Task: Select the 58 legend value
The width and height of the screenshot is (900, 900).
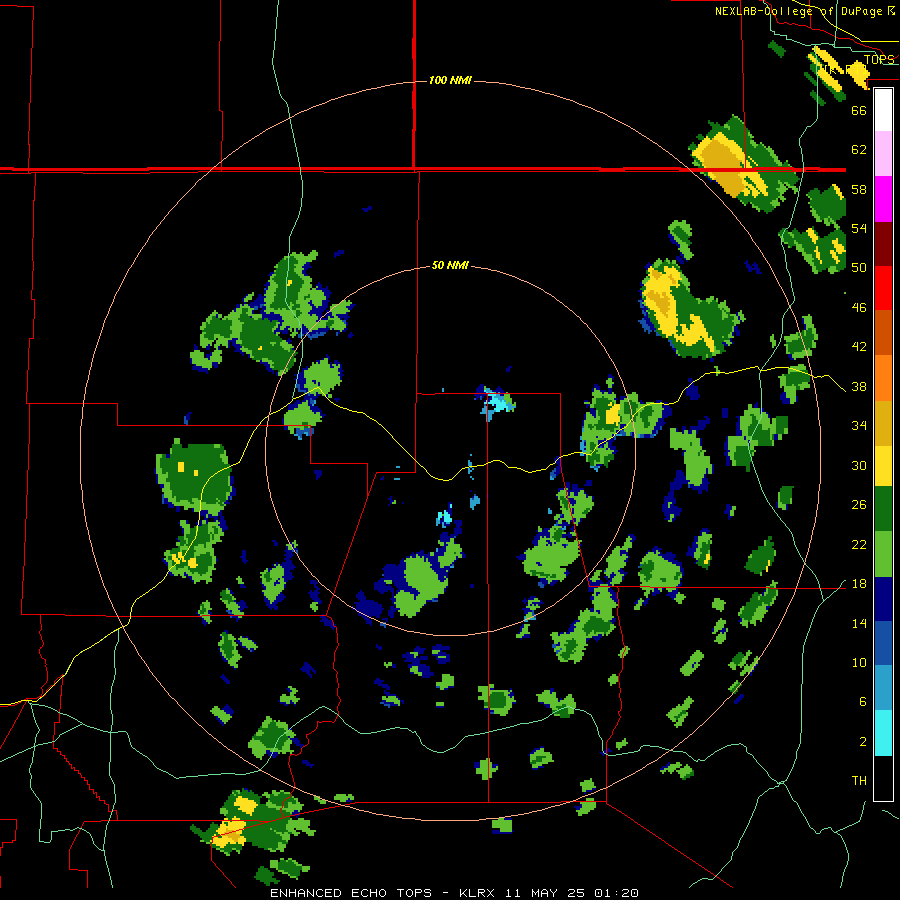Action: pyautogui.click(x=859, y=189)
